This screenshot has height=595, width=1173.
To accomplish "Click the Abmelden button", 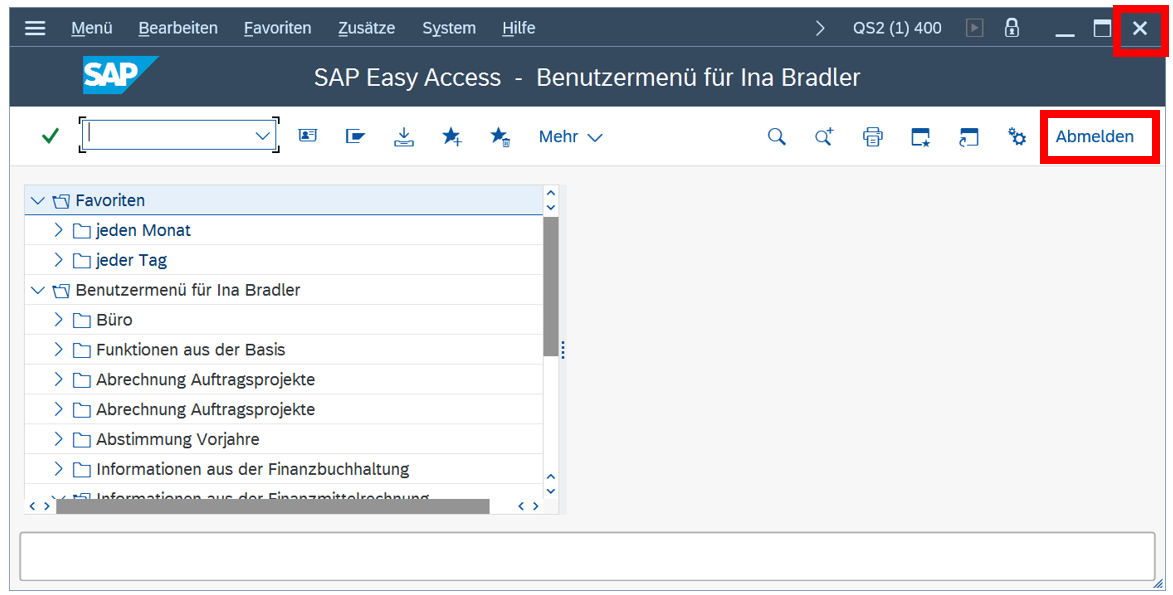I will tap(1094, 137).
